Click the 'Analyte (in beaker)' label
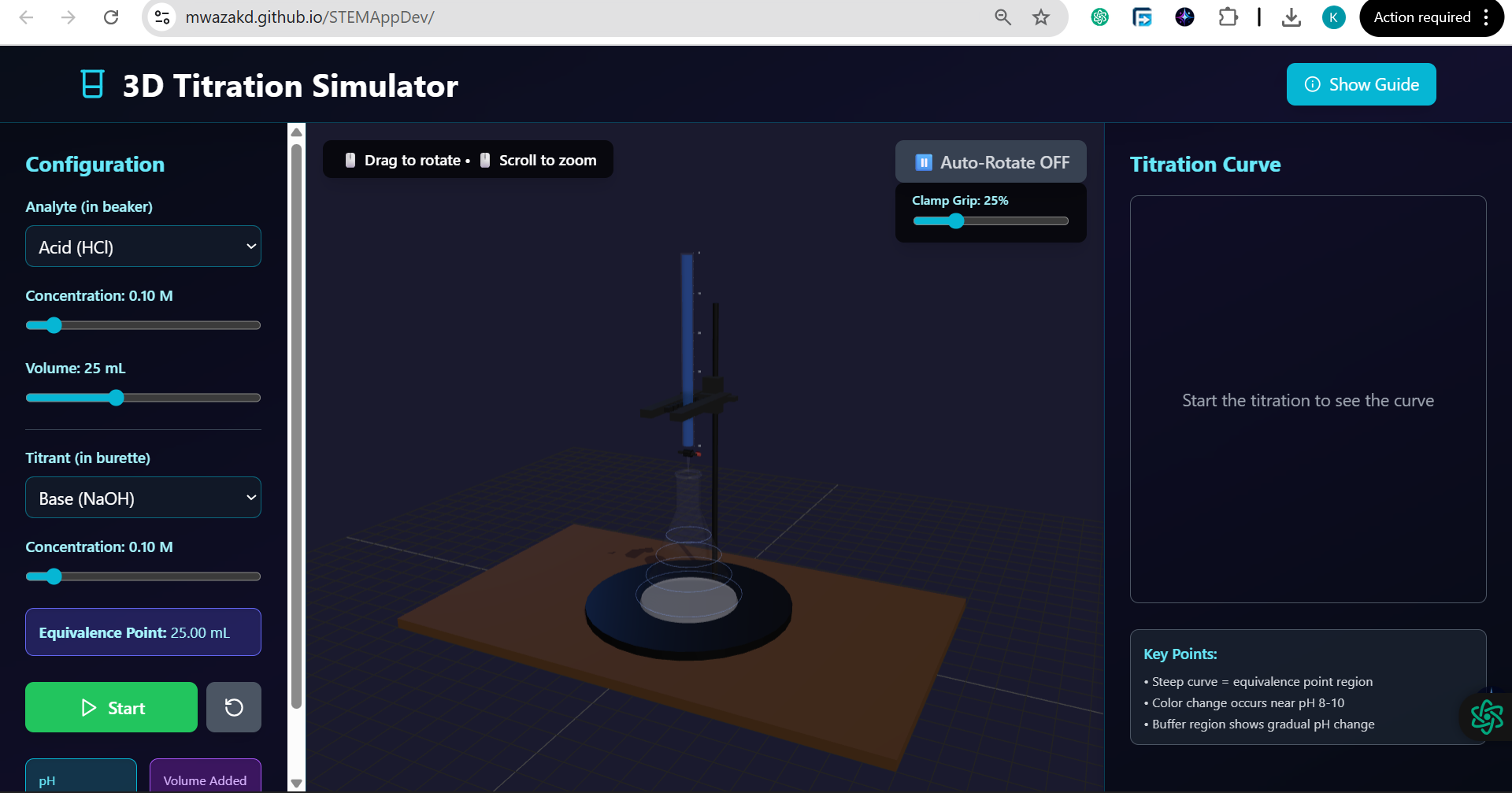Image resolution: width=1512 pixels, height=793 pixels. pyautogui.click(x=89, y=206)
